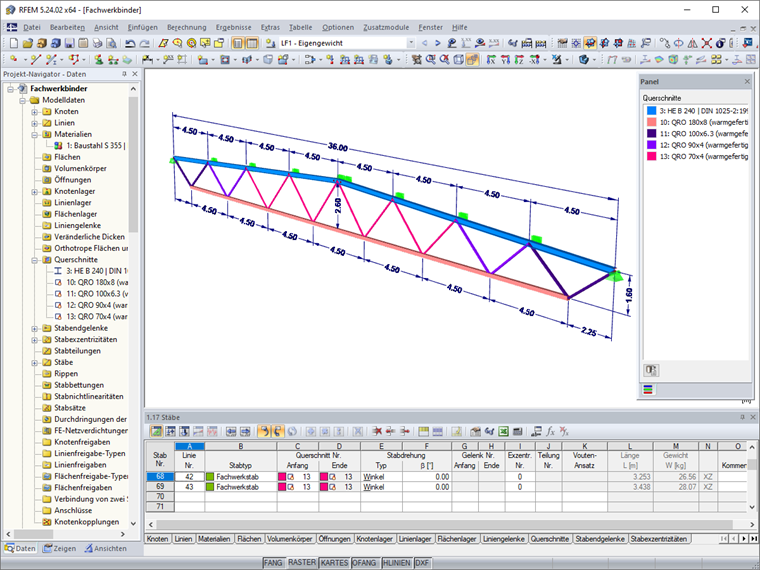
Task: Expand the Knoten tree node
Action: [35, 111]
